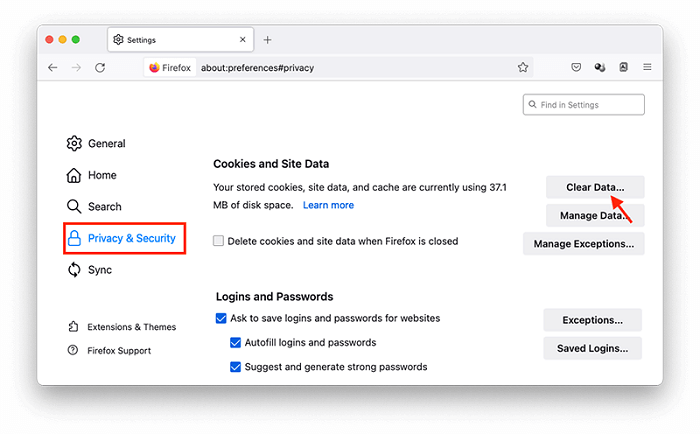Image resolution: width=700 pixels, height=434 pixels.
Task: Toggle Suggest and generate strong passwords
Action: tap(235, 367)
